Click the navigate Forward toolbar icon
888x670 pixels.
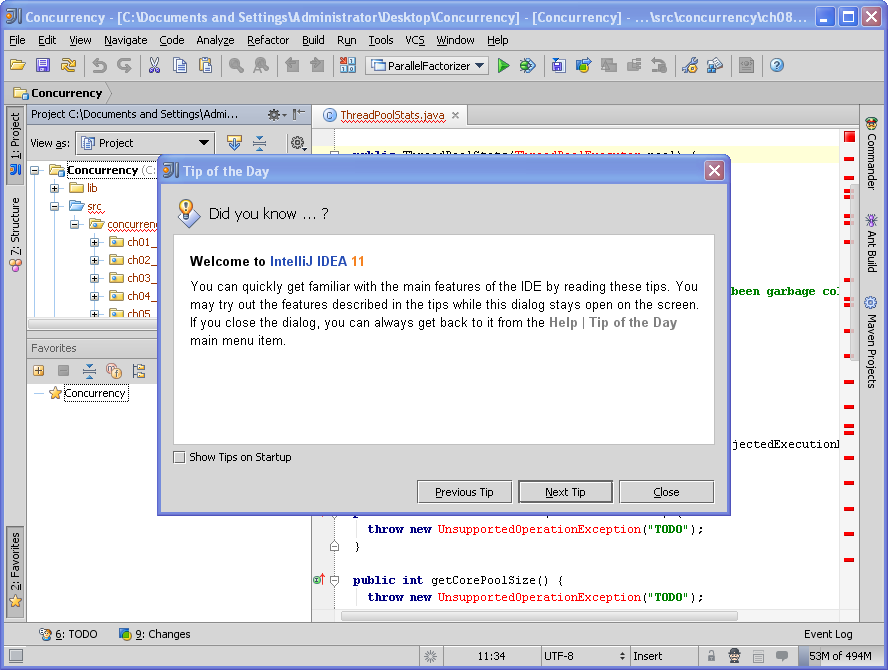pos(317,66)
